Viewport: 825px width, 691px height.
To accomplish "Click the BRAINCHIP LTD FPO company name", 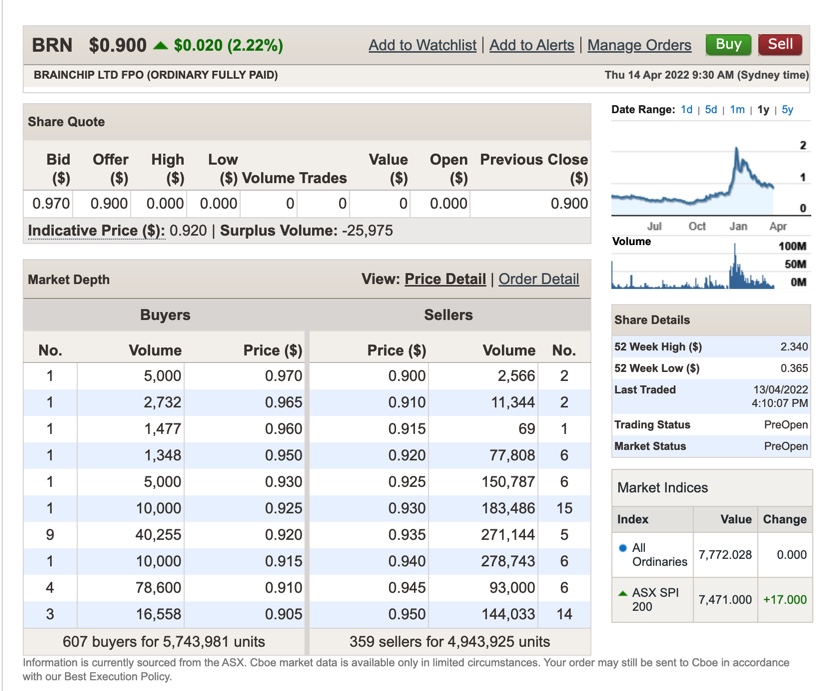I will coord(156,75).
